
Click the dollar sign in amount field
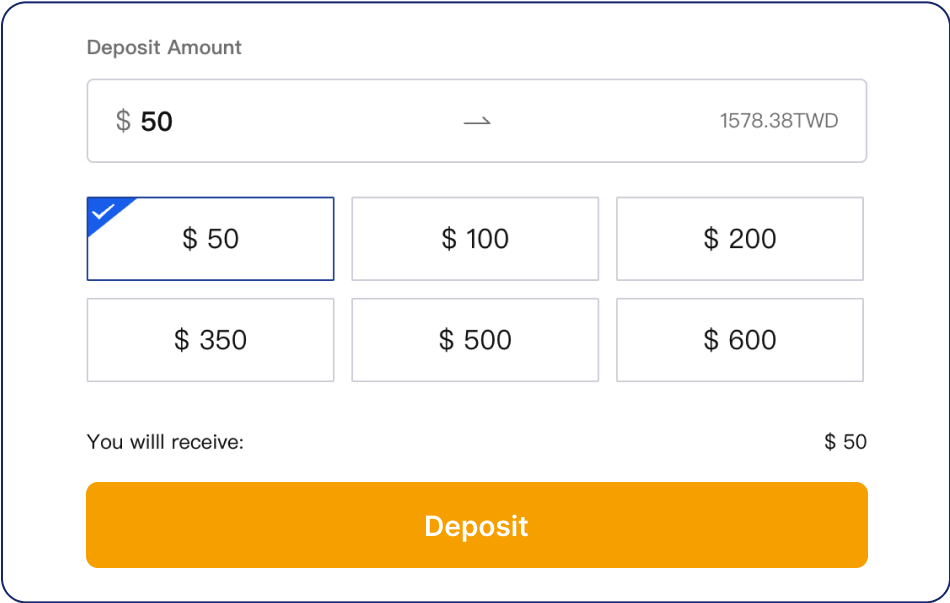click(123, 121)
